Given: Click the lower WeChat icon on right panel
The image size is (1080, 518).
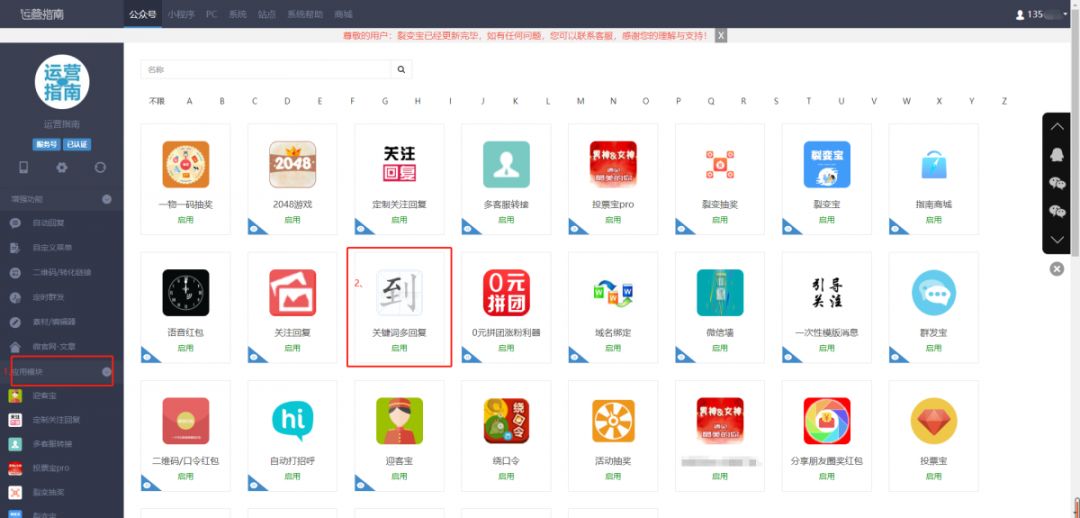Looking at the screenshot, I should [x=1057, y=211].
